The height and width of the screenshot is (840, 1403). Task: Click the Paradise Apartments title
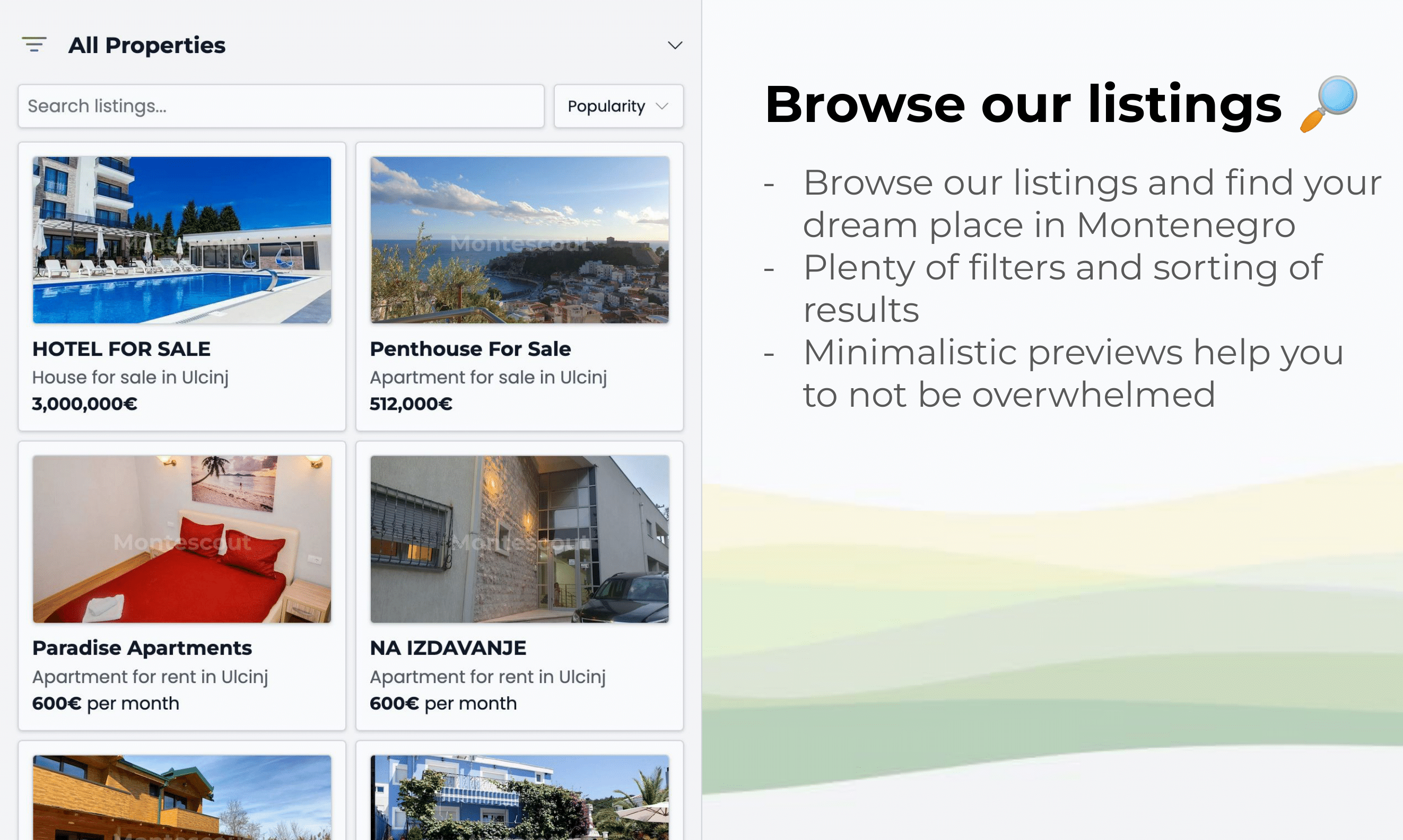[142, 647]
